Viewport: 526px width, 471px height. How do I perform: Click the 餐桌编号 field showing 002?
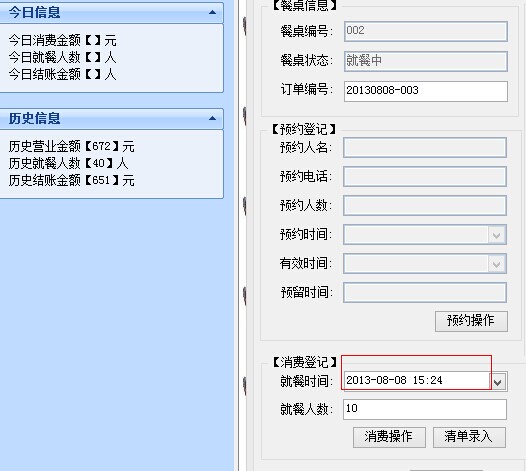pyautogui.click(x=426, y=32)
